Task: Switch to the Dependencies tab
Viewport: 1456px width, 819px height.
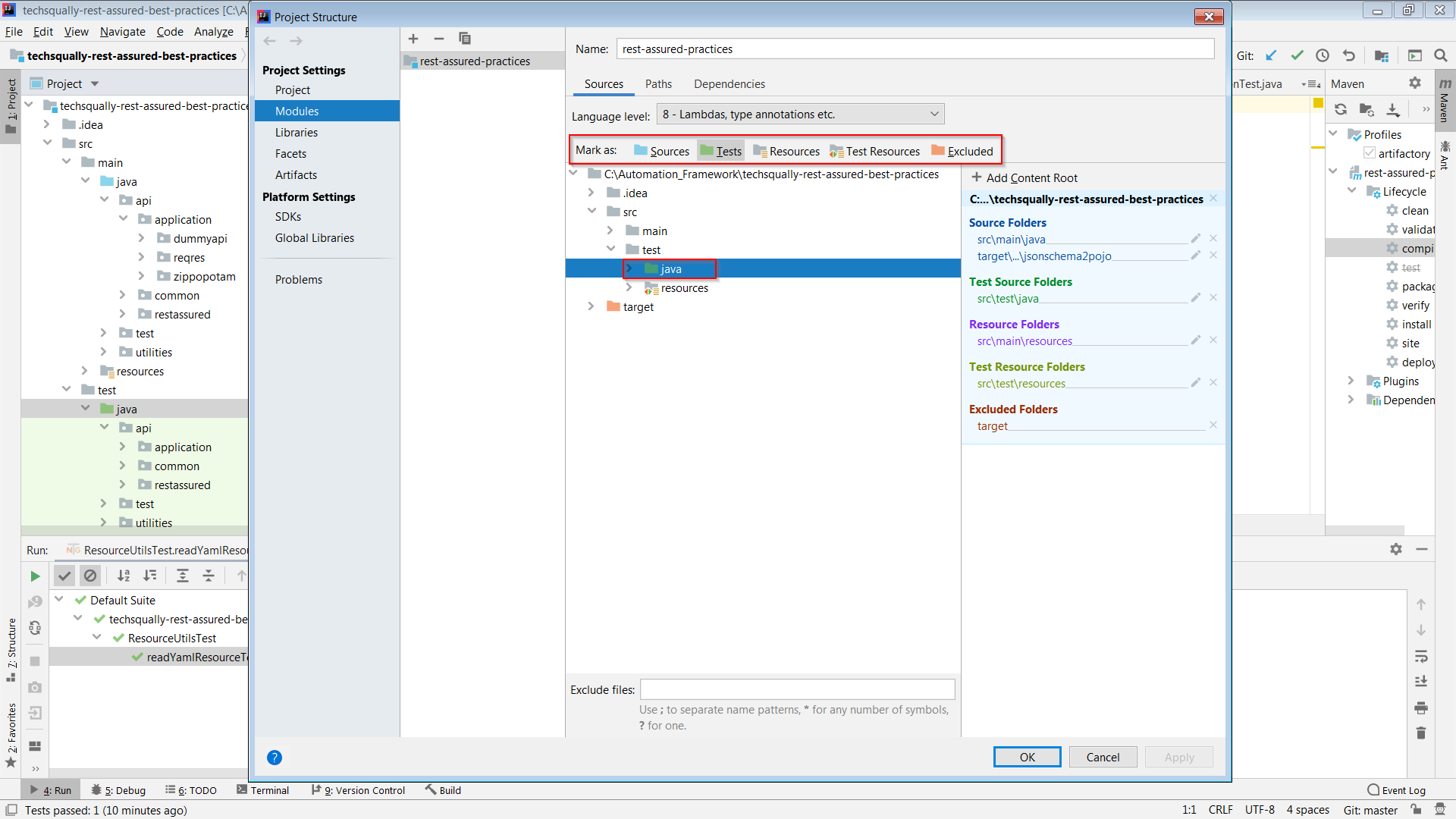Action: tap(729, 84)
